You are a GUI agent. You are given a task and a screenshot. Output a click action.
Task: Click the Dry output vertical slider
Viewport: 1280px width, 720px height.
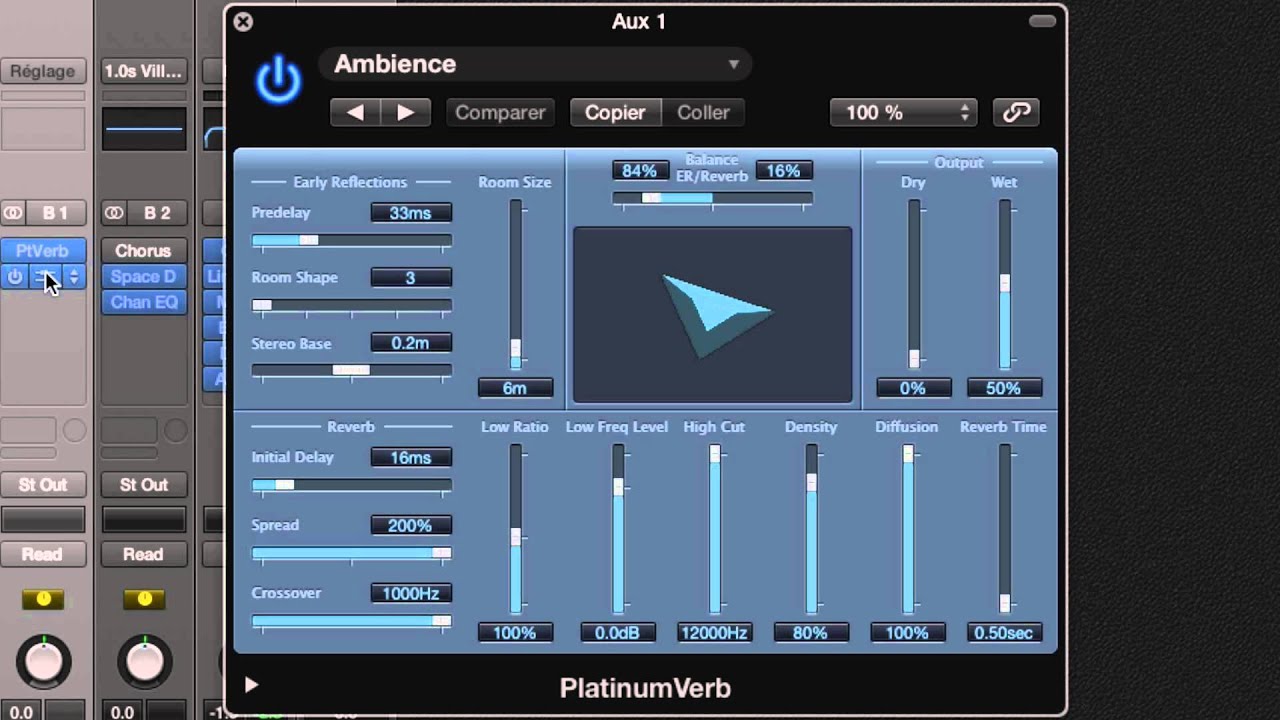(x=914, y=284)
